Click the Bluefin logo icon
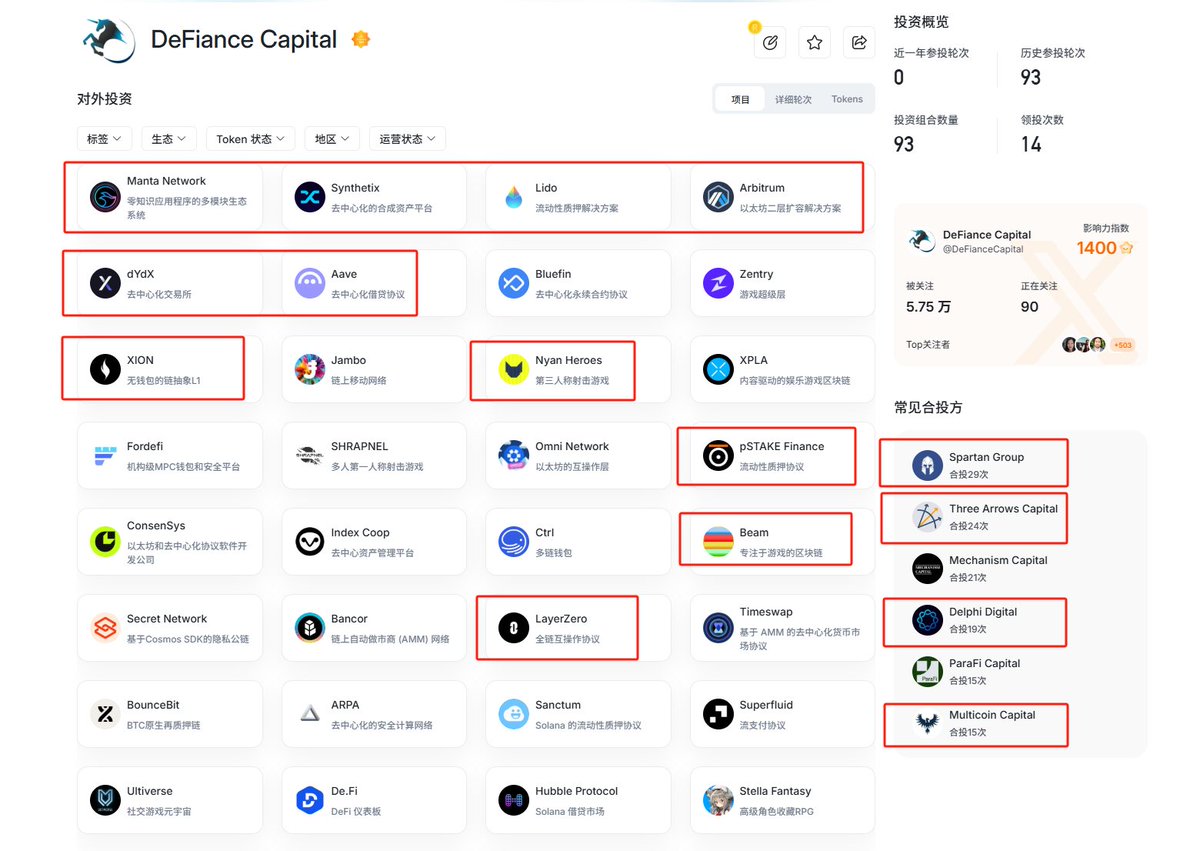This screenshot has height=851, width=1200. click(x=514, y=283)
